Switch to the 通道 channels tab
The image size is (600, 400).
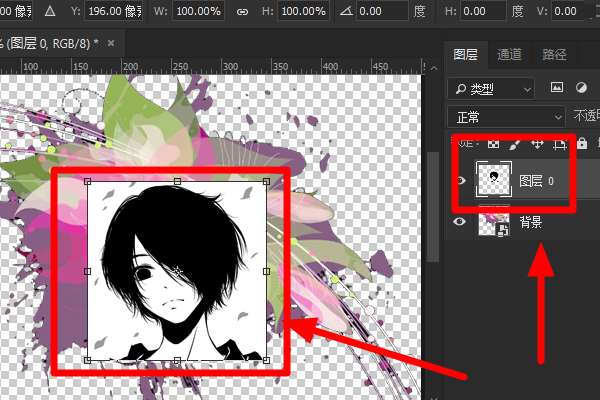coord(509,55)
